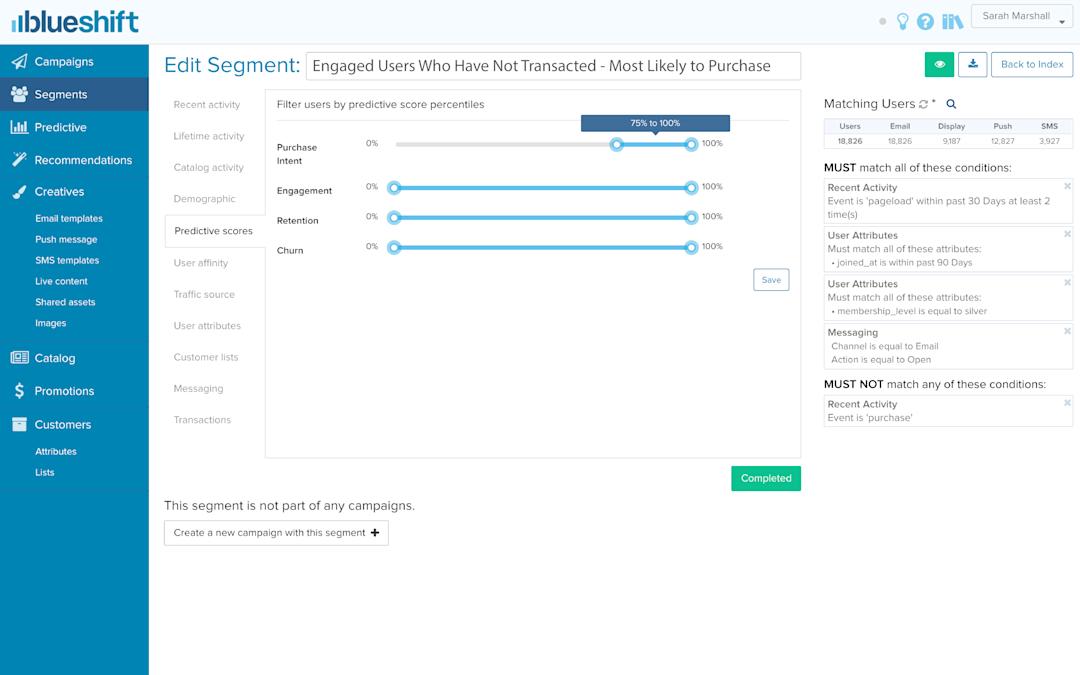1080x675 pixels.
Task: Click the Segments people icon
Action: click(x=19, y=94)
